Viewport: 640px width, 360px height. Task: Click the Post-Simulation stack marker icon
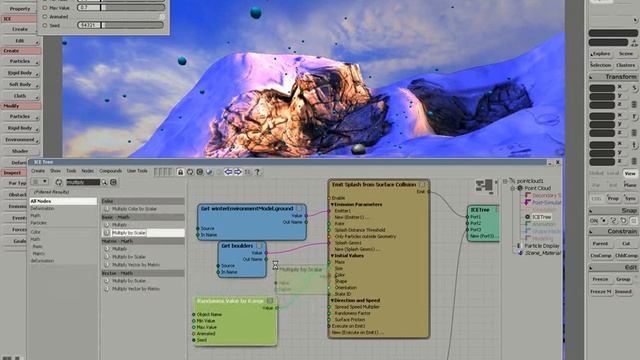pyautogui.click(x=527, y=202)
